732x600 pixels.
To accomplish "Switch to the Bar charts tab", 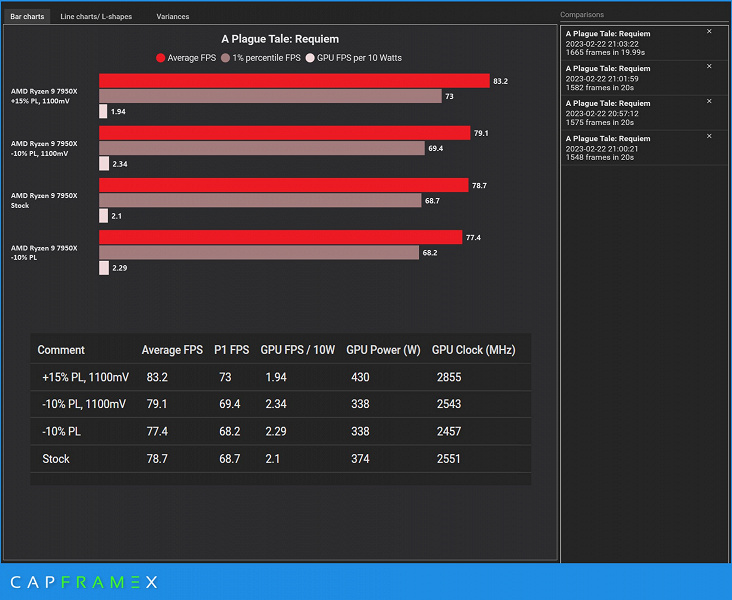I will (27, 16).
